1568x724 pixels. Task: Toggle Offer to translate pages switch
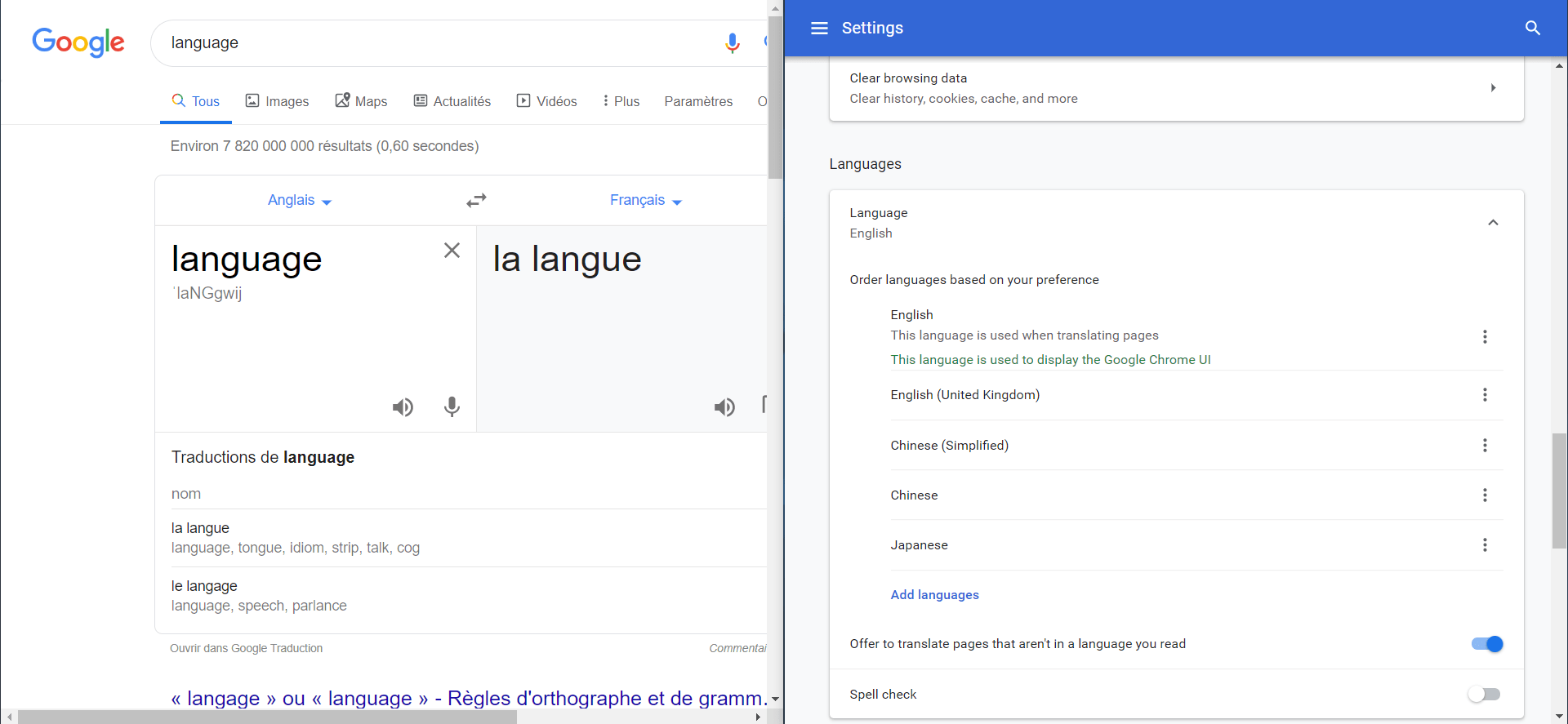click(x=1487, y=644)
